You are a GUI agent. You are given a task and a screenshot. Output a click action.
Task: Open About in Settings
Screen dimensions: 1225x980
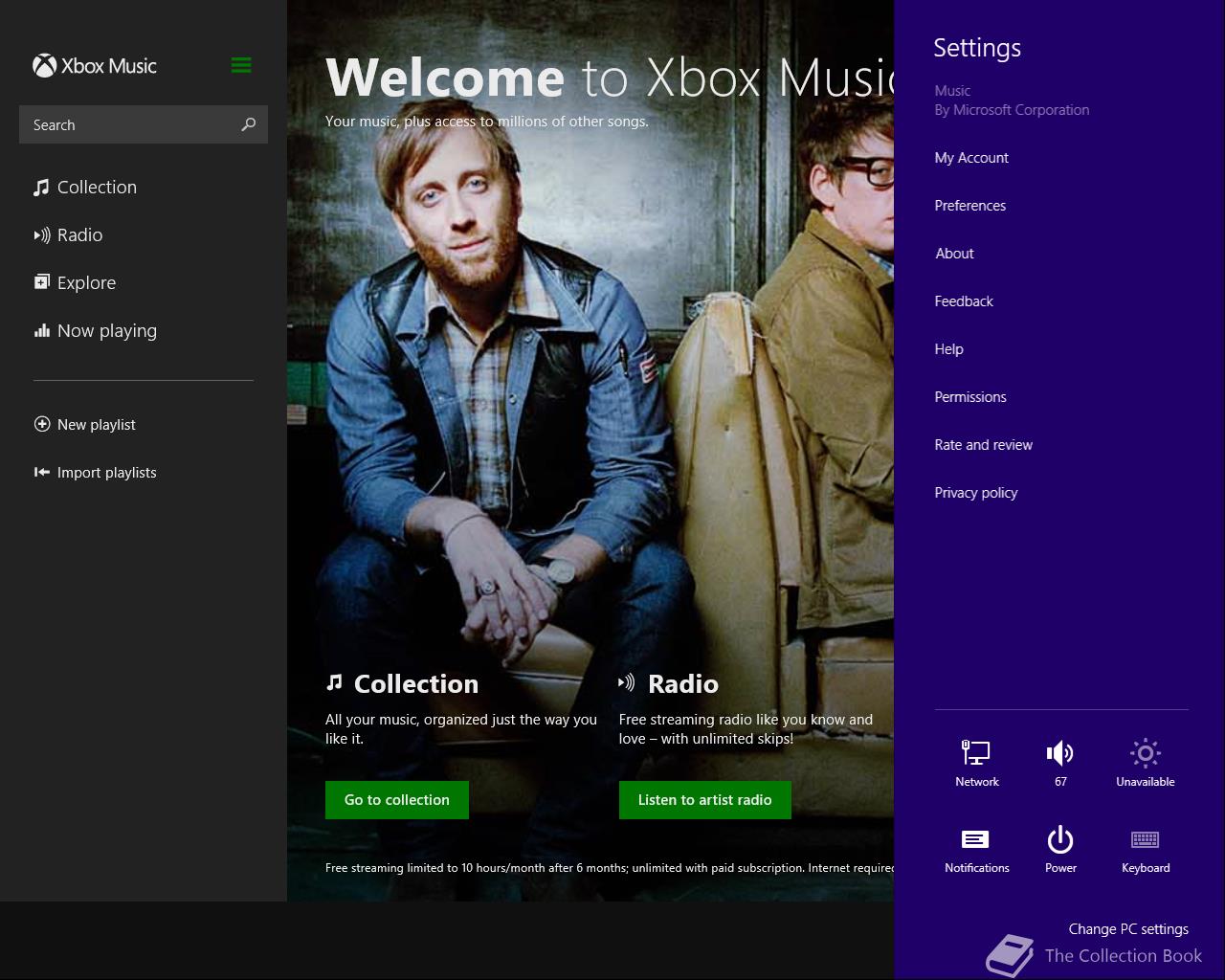coord(954,254)
